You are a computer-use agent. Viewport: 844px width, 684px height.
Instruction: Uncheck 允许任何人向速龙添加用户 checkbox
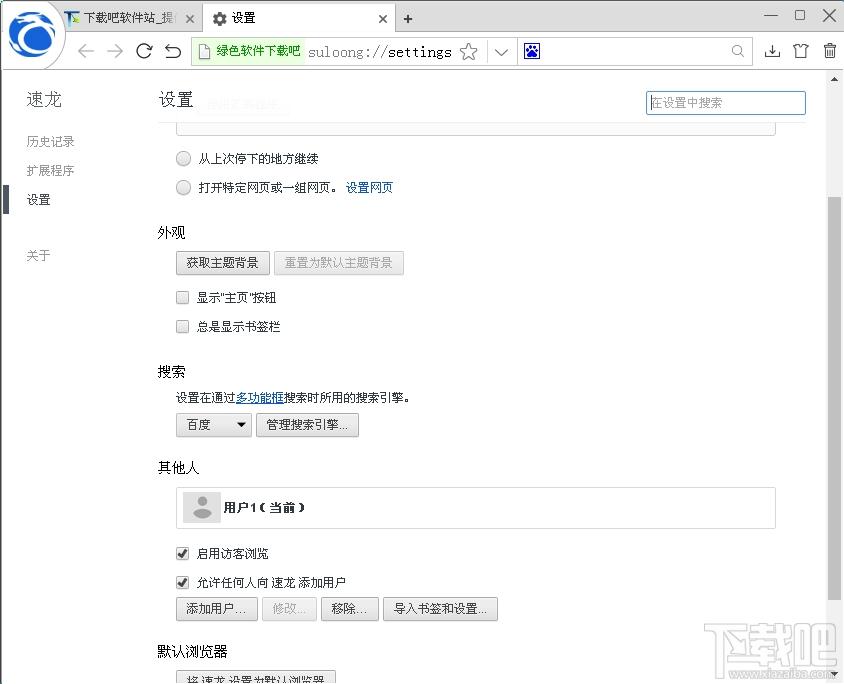coord(182,582)
